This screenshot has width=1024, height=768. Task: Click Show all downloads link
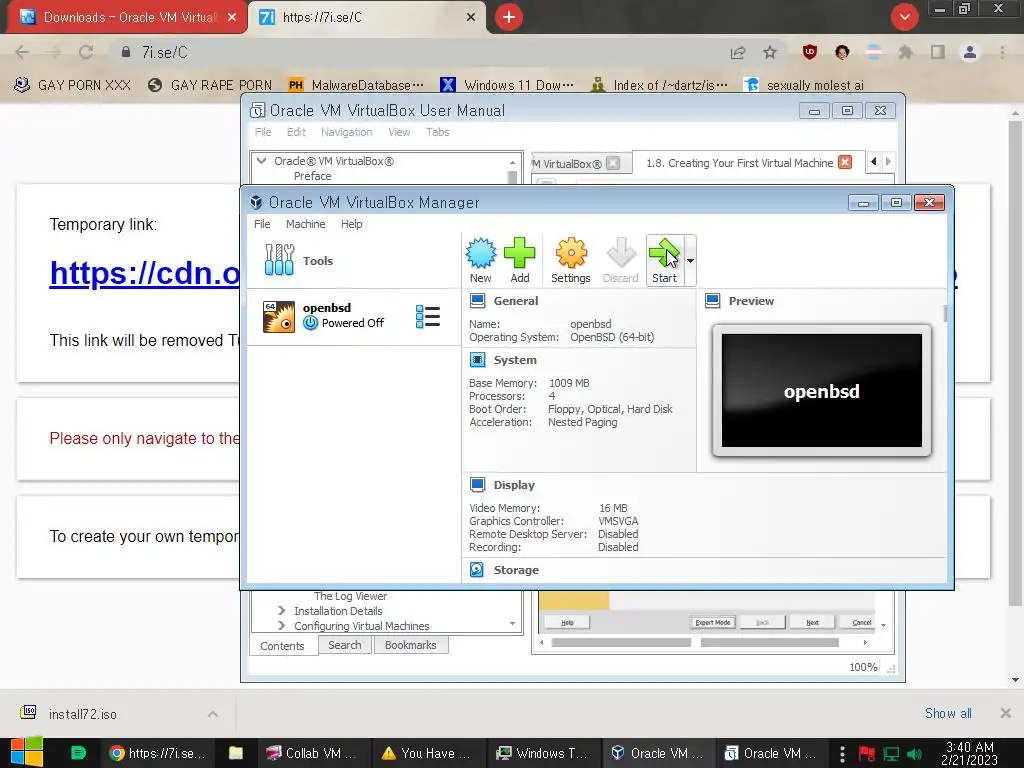coord(948,713)
